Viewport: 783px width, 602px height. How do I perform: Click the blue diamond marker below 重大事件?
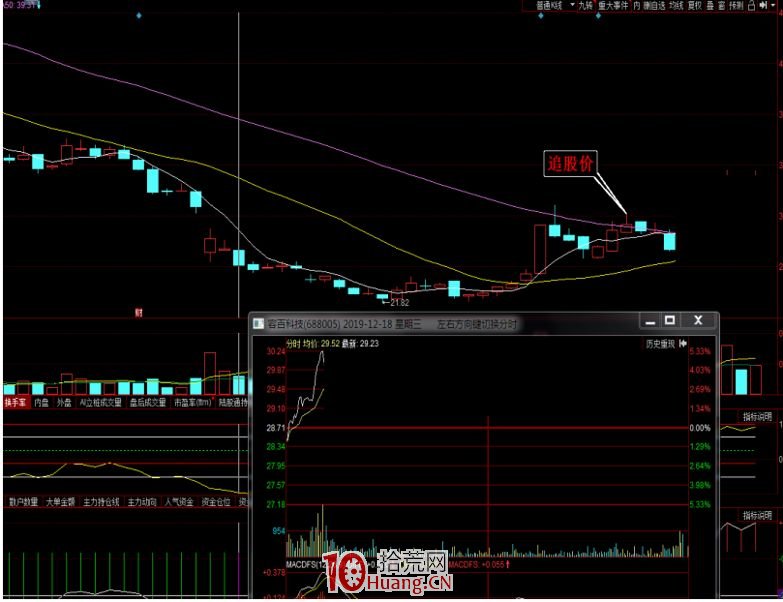click(598, 15)
